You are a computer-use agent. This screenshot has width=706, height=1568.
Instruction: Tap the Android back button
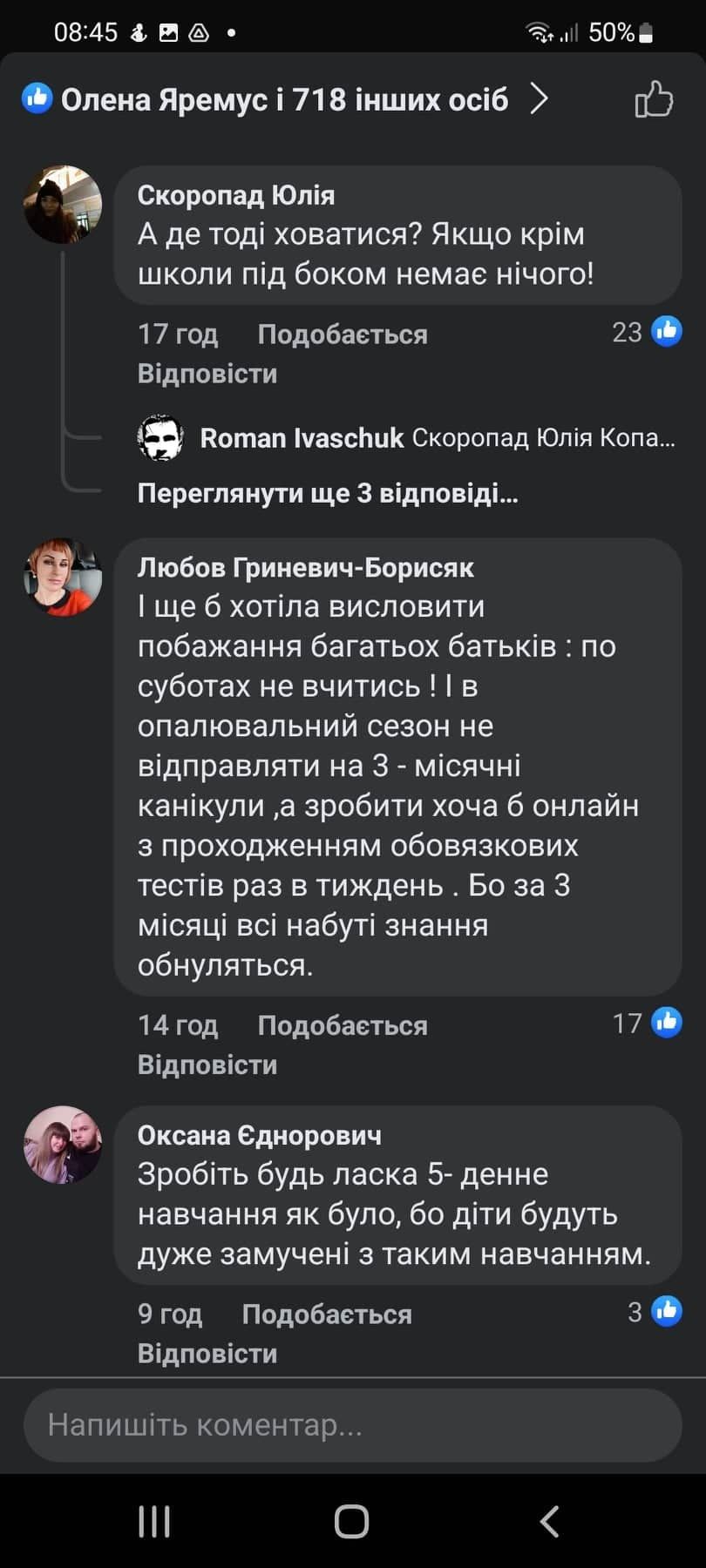(x=549, y=1521)
